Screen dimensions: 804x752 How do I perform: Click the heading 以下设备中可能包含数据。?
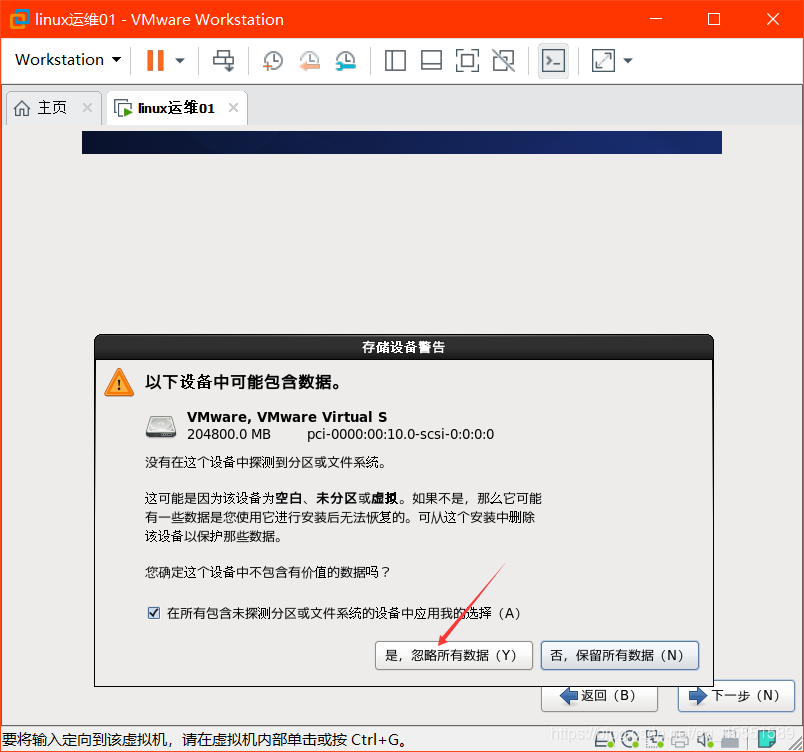(x=243, y=382)
